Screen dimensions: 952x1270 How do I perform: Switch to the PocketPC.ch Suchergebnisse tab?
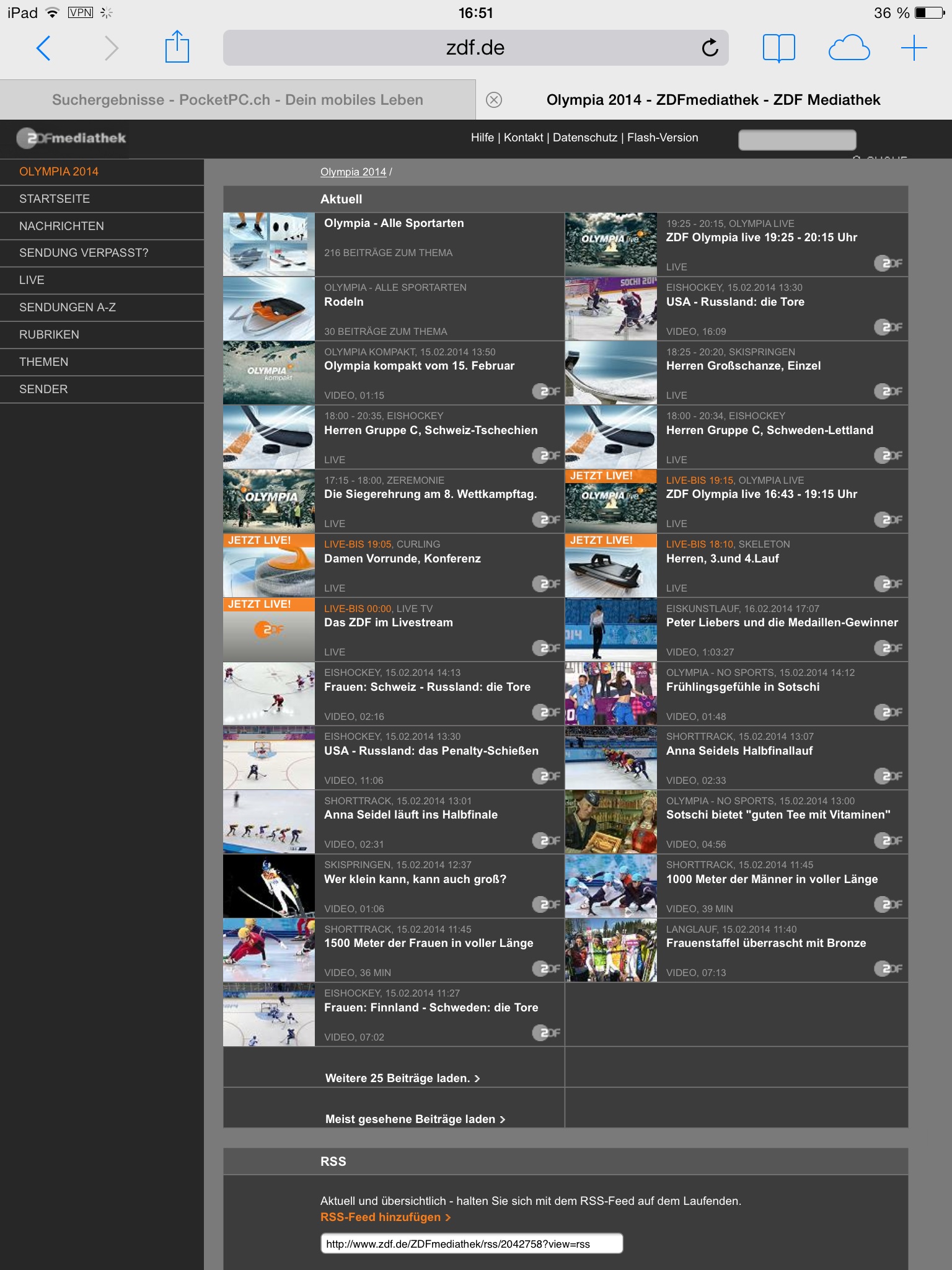coord(237,100)
